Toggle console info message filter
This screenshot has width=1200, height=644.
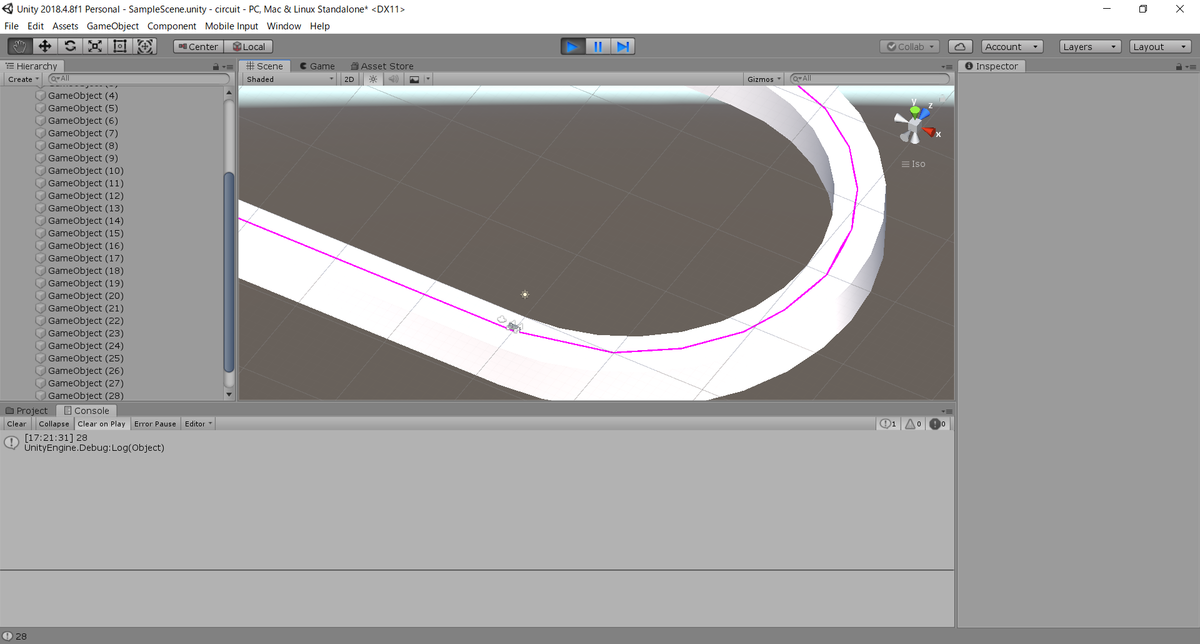(x=889, y=424)
